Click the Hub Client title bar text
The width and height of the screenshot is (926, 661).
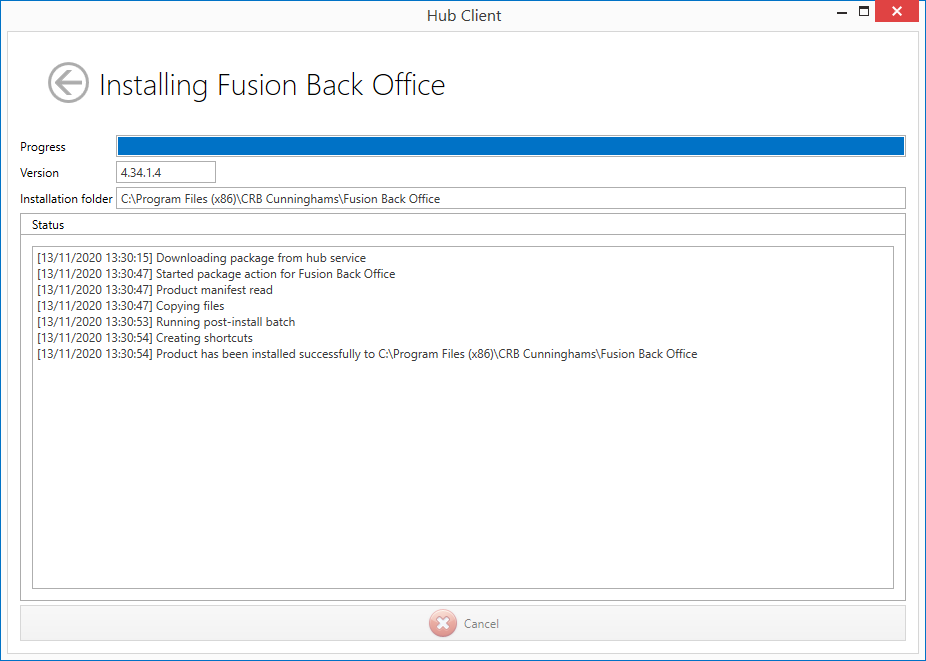click(463, 15)
